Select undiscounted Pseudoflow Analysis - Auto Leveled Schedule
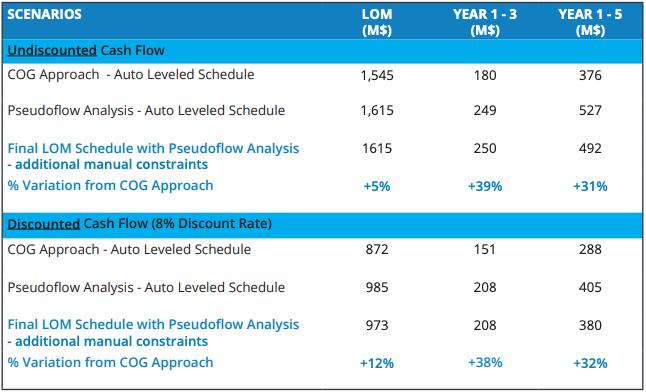The image size is (646, 392). (x=146, y=110)
